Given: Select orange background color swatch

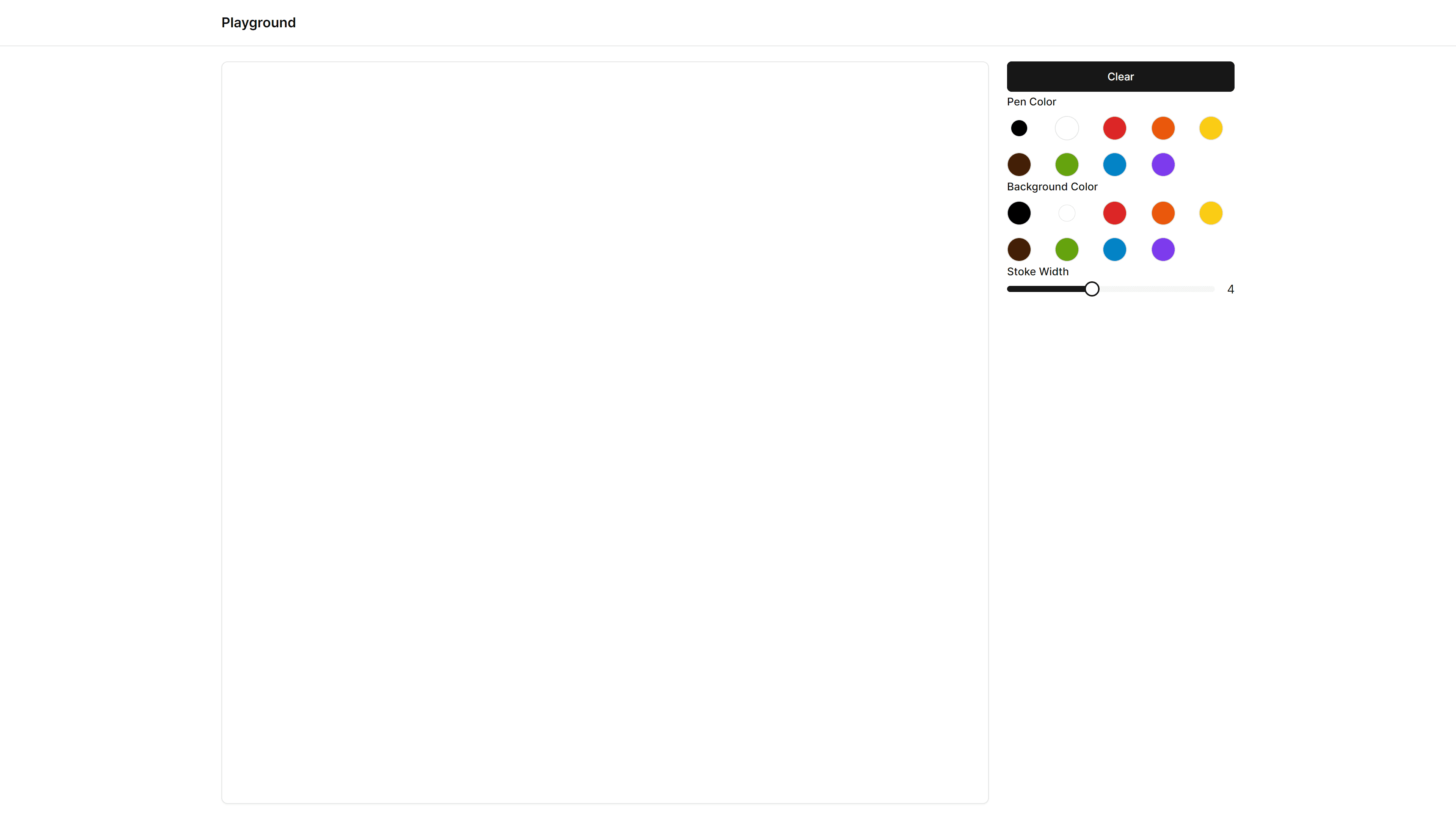Looking at the screenshot, I should [1163, 213].
